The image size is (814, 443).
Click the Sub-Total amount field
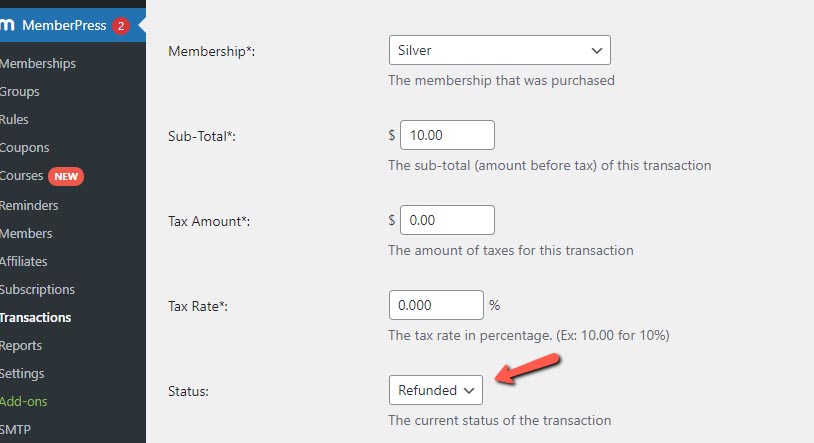(447, 135)
